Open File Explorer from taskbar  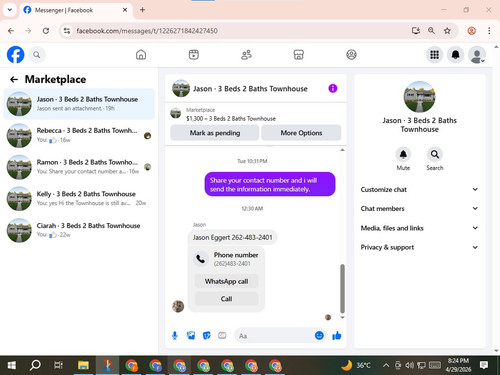(83, 366)
